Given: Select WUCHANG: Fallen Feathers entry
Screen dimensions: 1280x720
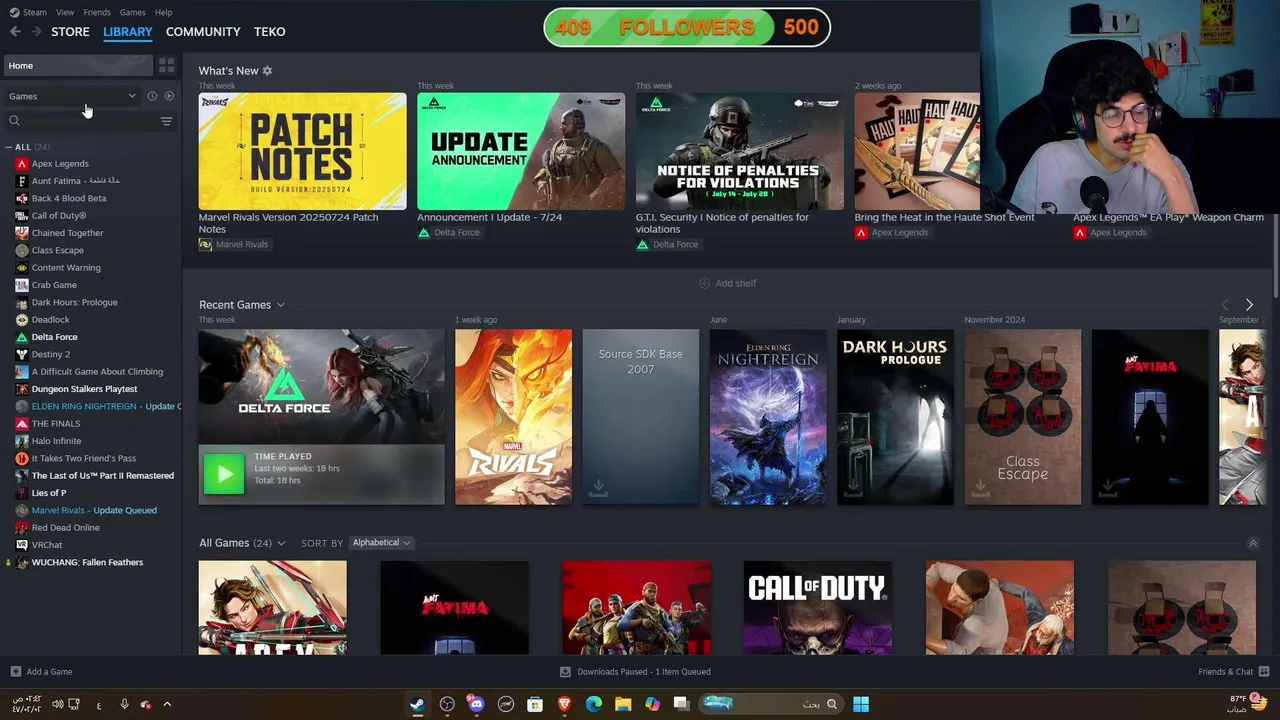Looking at the screenshot, I should coord(87,562).
